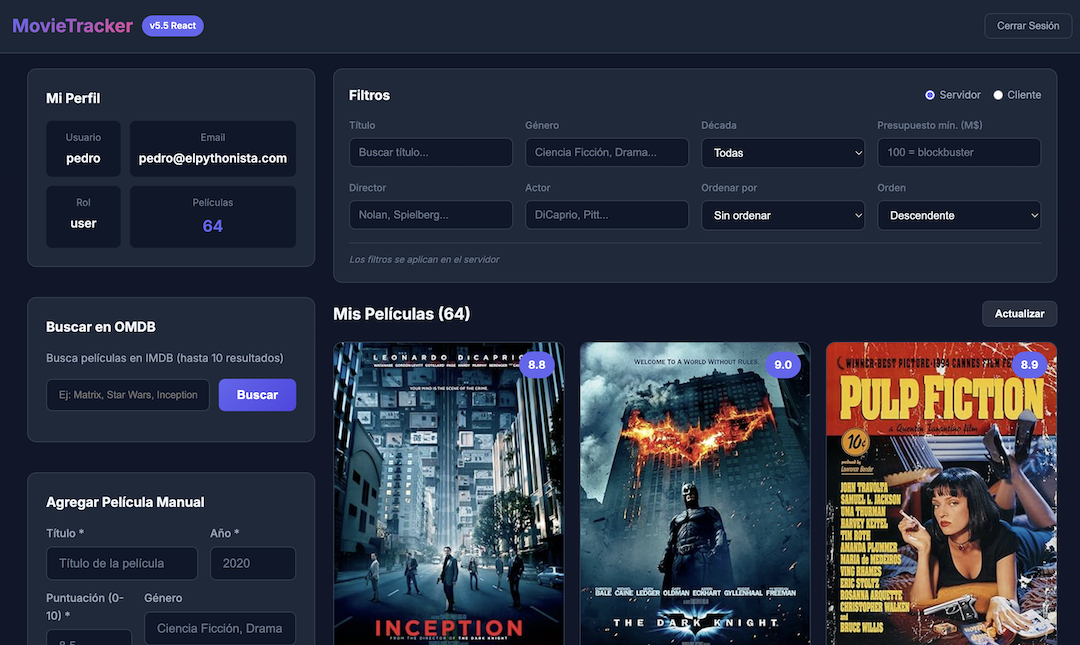The image size is (1080, 645).
Task: Open the Orden dropdown set to Descendente
Action: coord(959,214)
